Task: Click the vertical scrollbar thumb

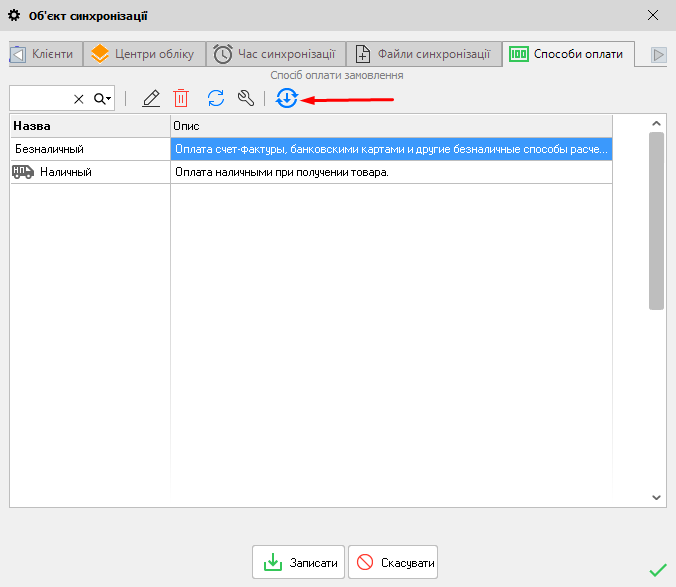Action: coord(656,220)
